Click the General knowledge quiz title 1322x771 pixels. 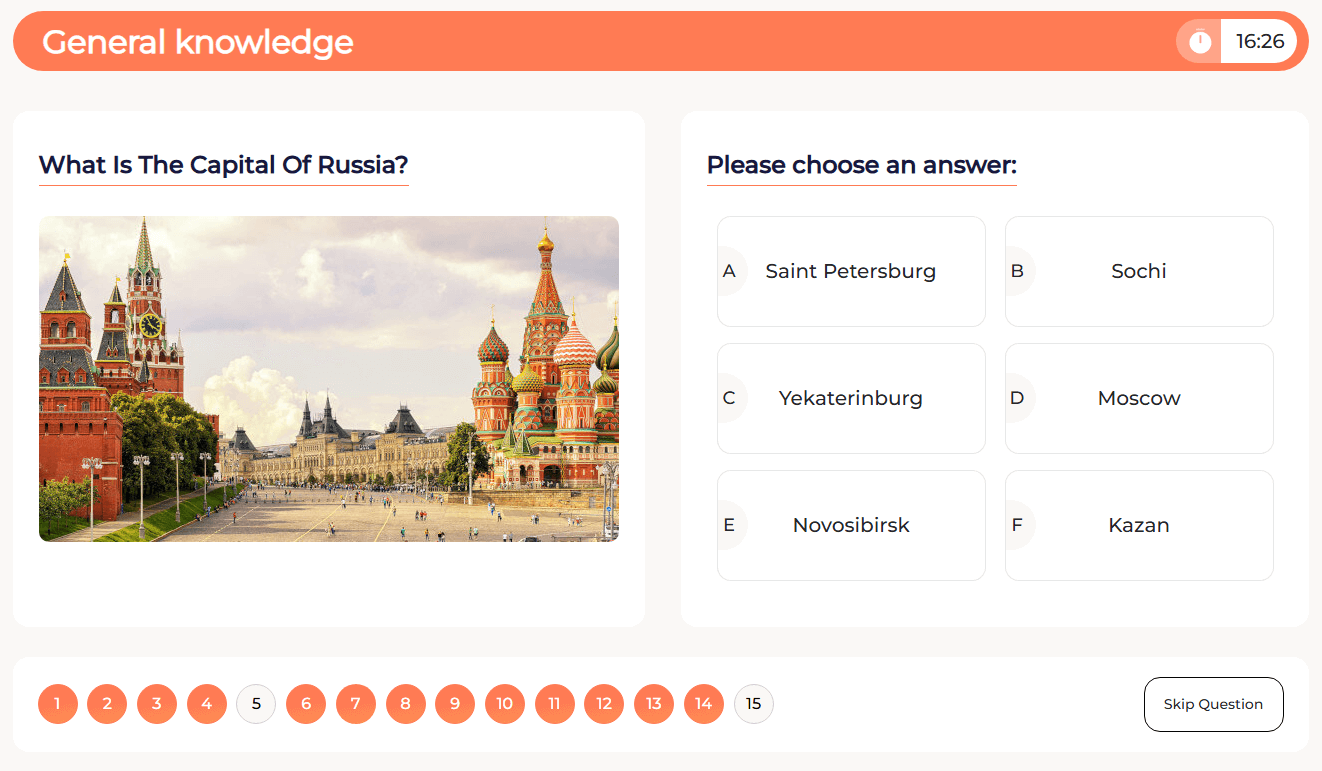tap(198, 42)
